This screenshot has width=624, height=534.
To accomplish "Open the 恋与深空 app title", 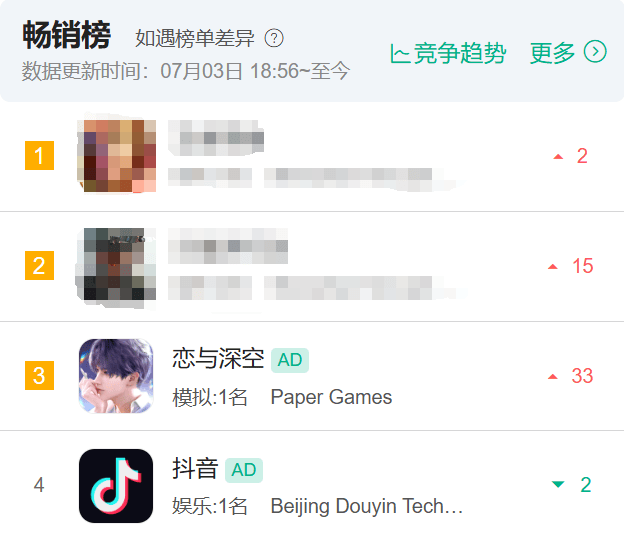I will (218, 359).
